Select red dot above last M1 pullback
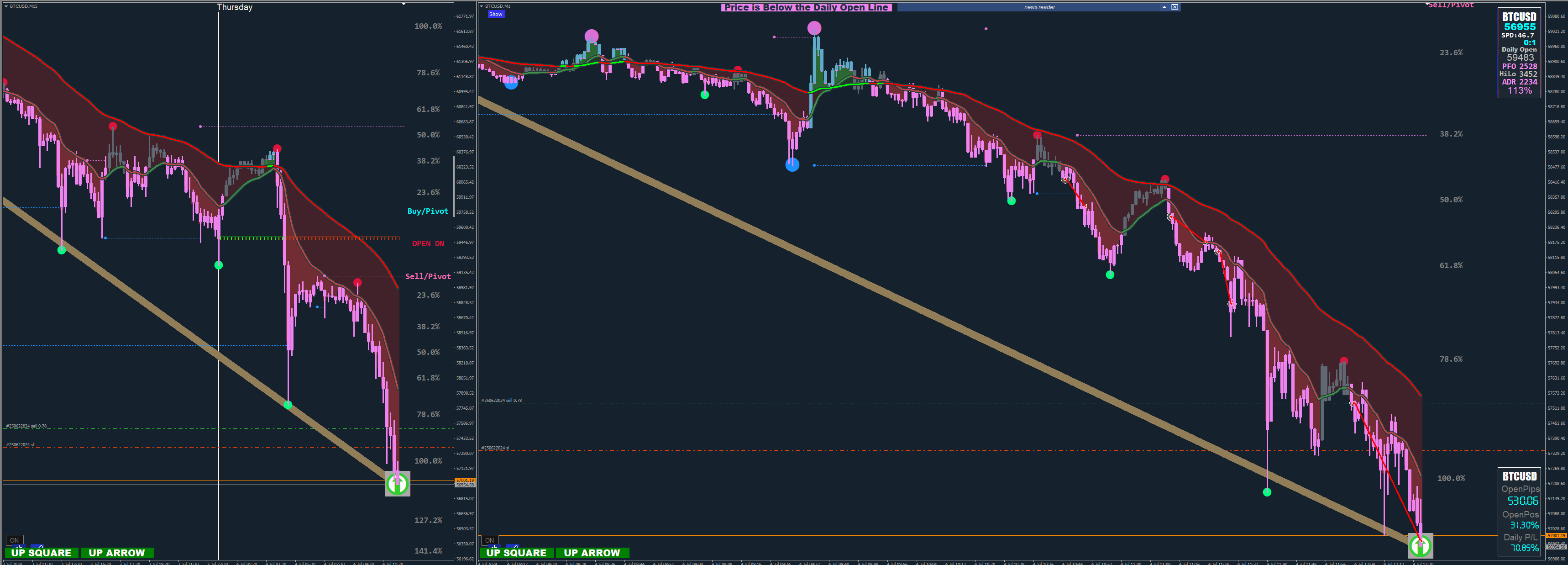The height and width of the screenshot is (565, 1568). 1343,361
